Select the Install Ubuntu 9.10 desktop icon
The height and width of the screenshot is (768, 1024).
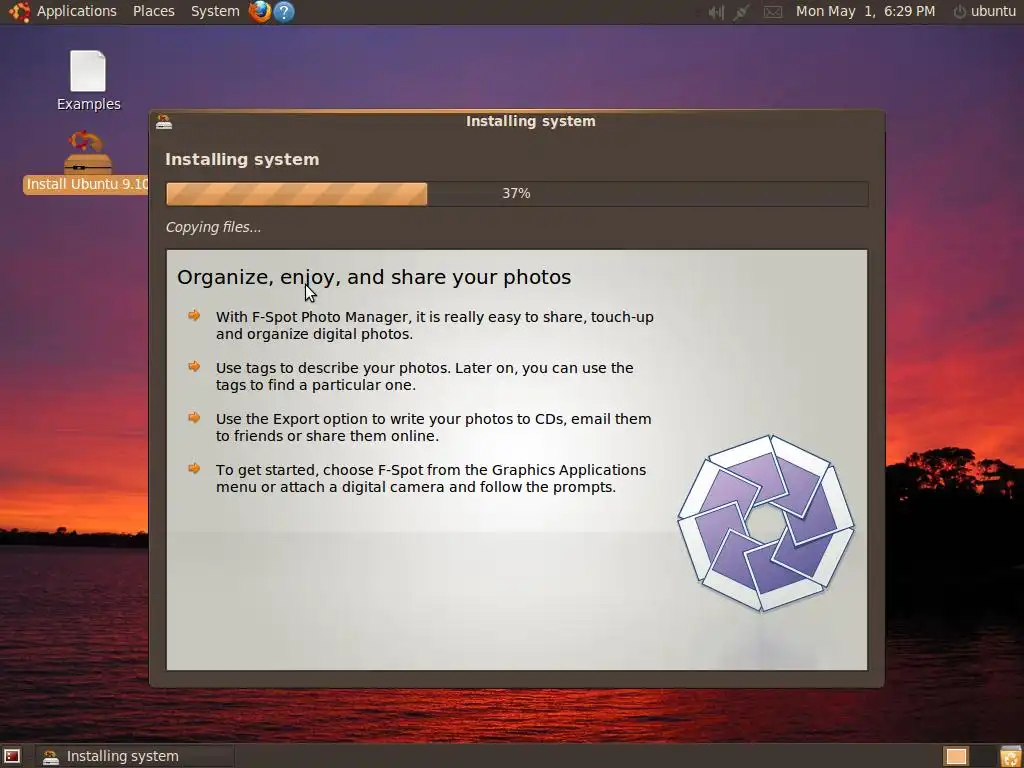88,162
